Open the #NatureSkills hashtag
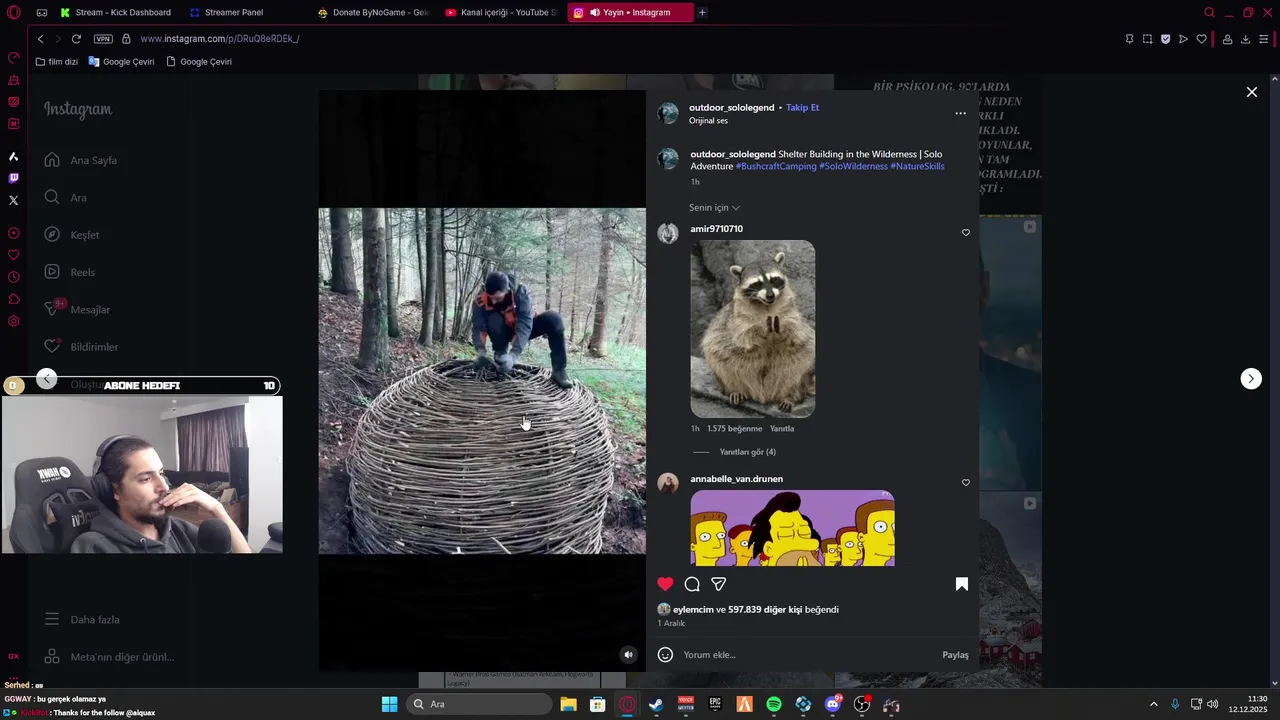 point(917,166)
